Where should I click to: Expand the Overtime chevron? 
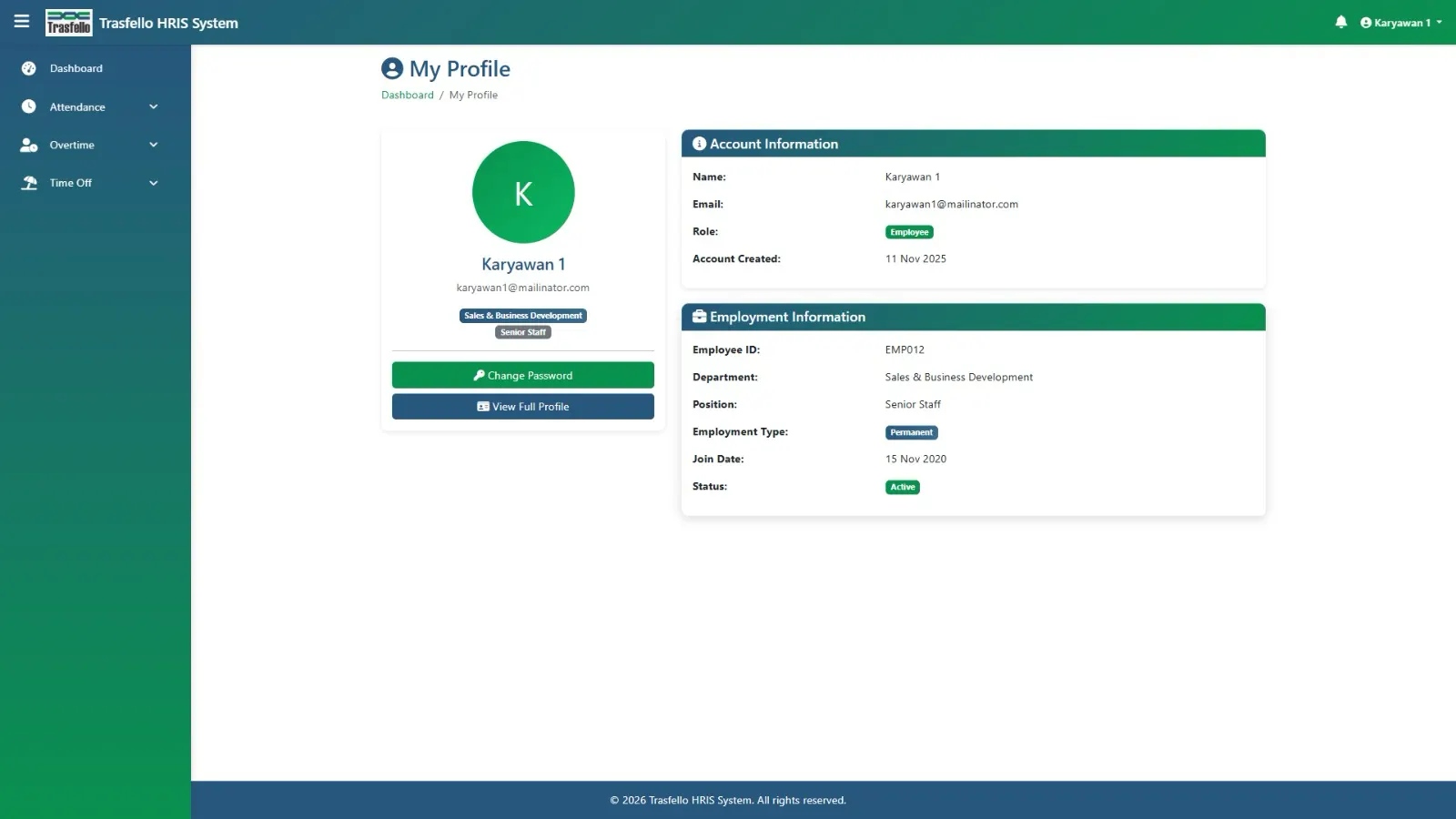coord(154,145)
